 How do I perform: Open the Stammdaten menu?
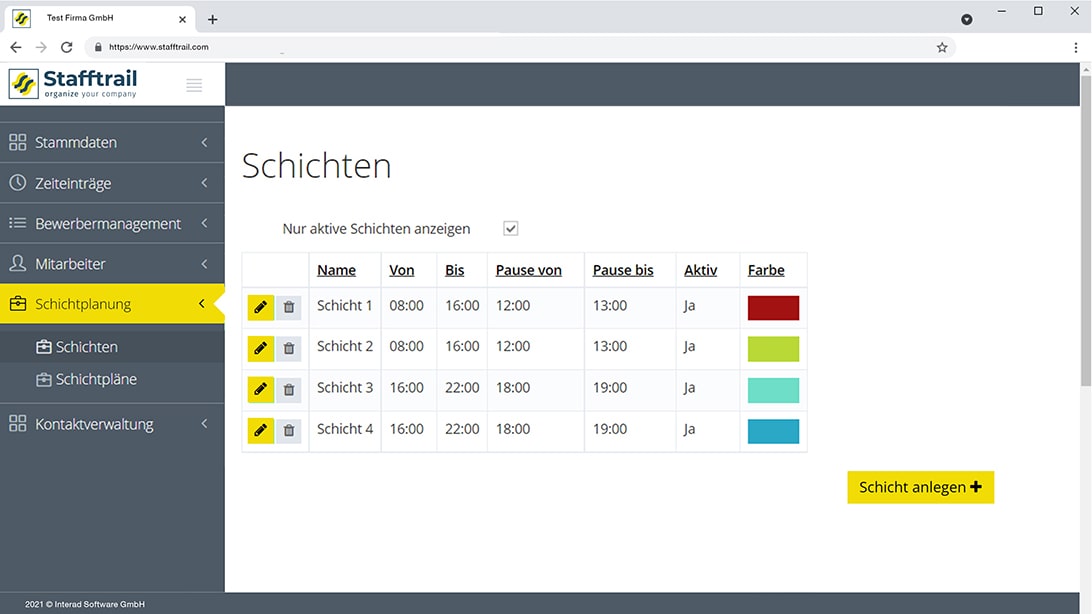click(x=112, y=142)
